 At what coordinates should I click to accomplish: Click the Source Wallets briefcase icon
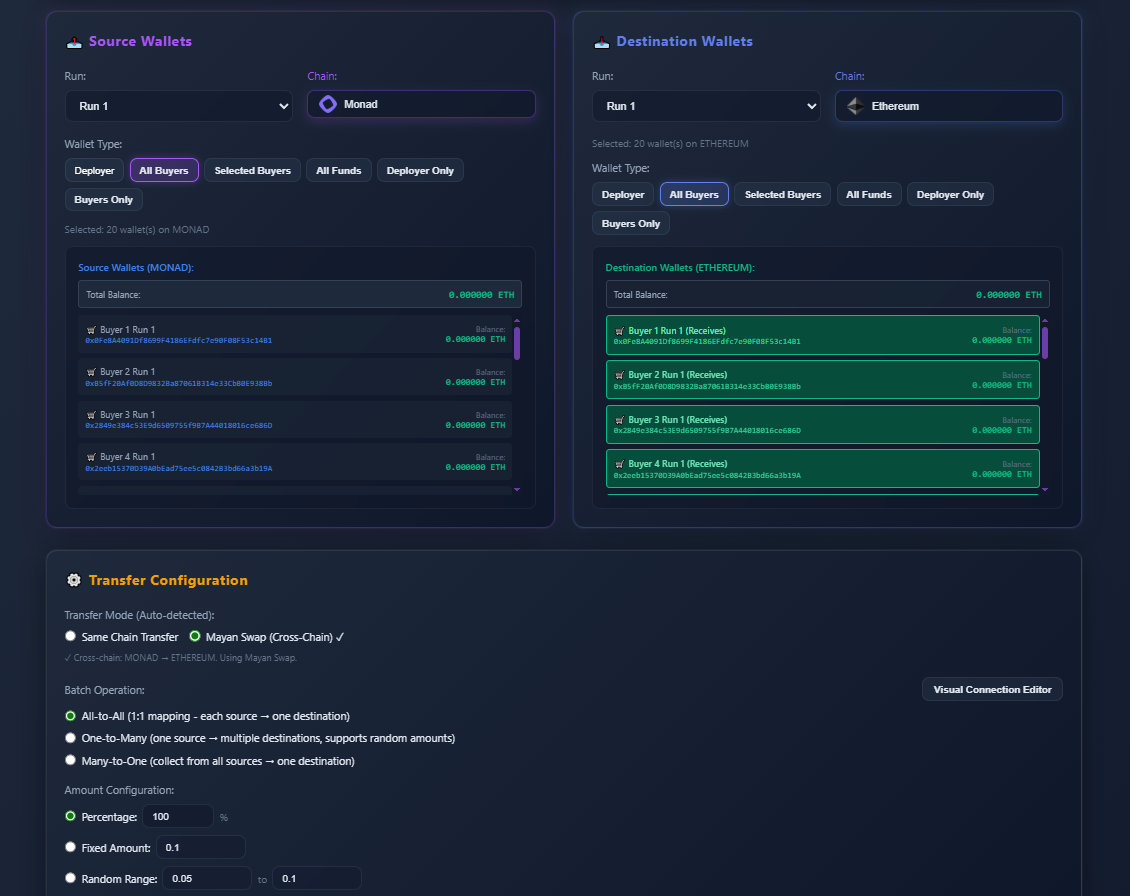coord(72,41)
